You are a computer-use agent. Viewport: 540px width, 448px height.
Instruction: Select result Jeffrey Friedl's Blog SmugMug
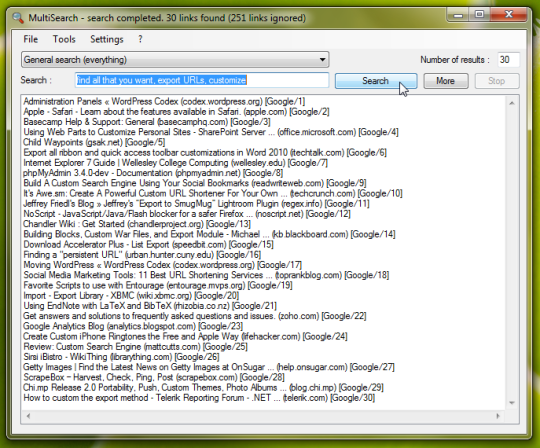pos(196,204)
